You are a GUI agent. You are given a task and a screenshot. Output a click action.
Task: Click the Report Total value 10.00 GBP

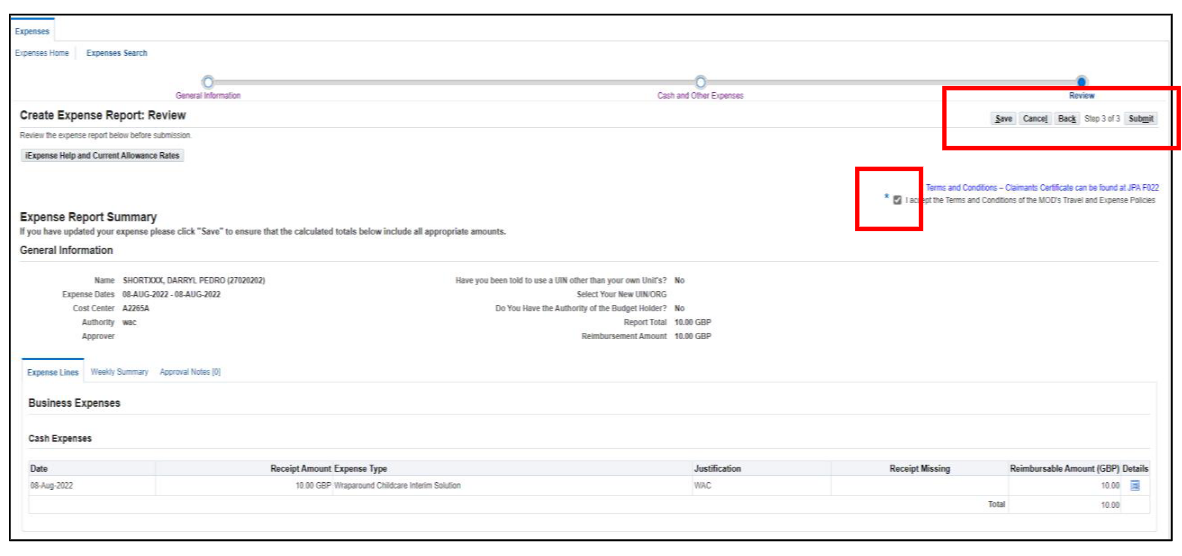click(693, 322)
